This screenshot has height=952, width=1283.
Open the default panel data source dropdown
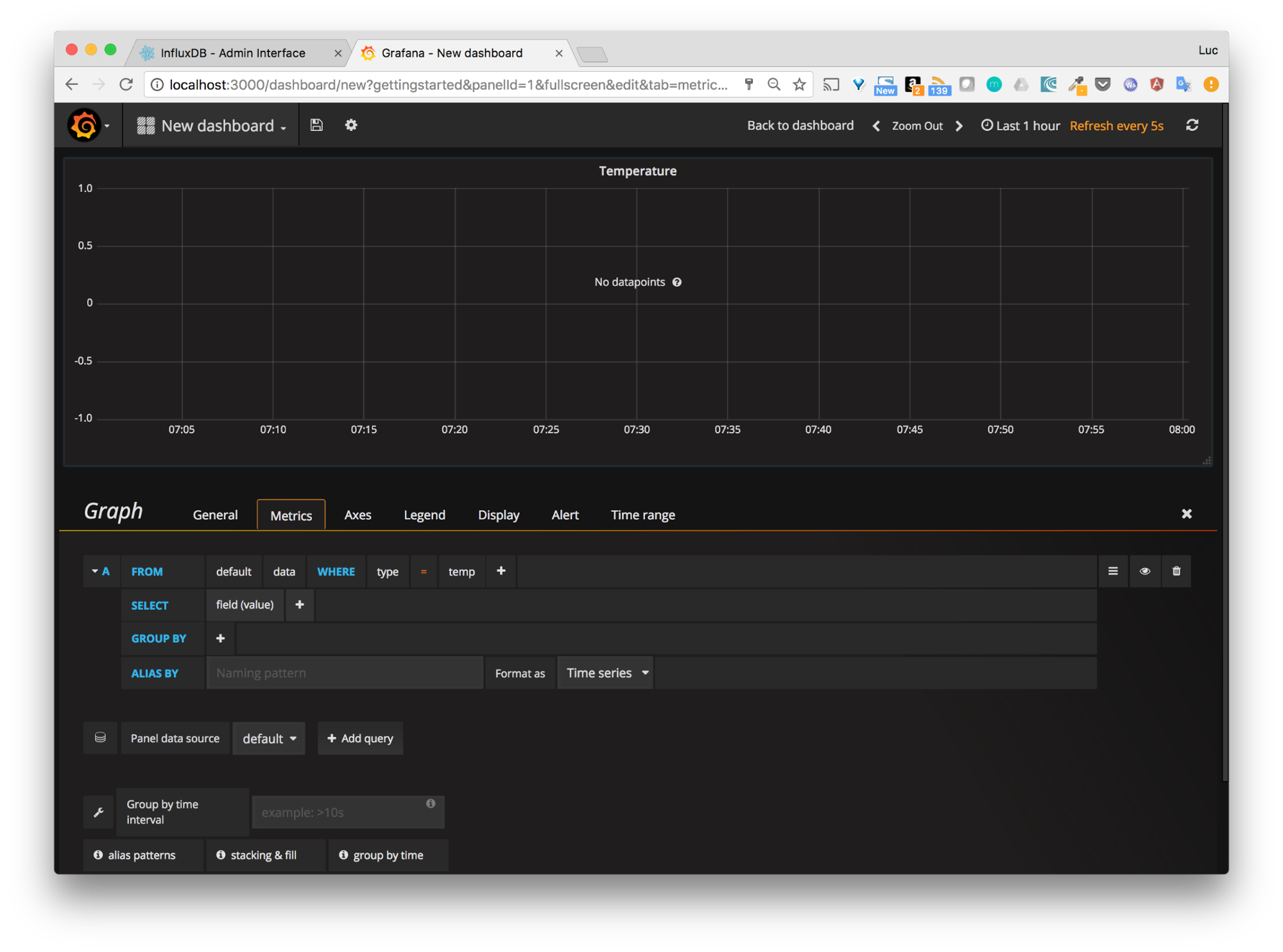pos(268,738)
